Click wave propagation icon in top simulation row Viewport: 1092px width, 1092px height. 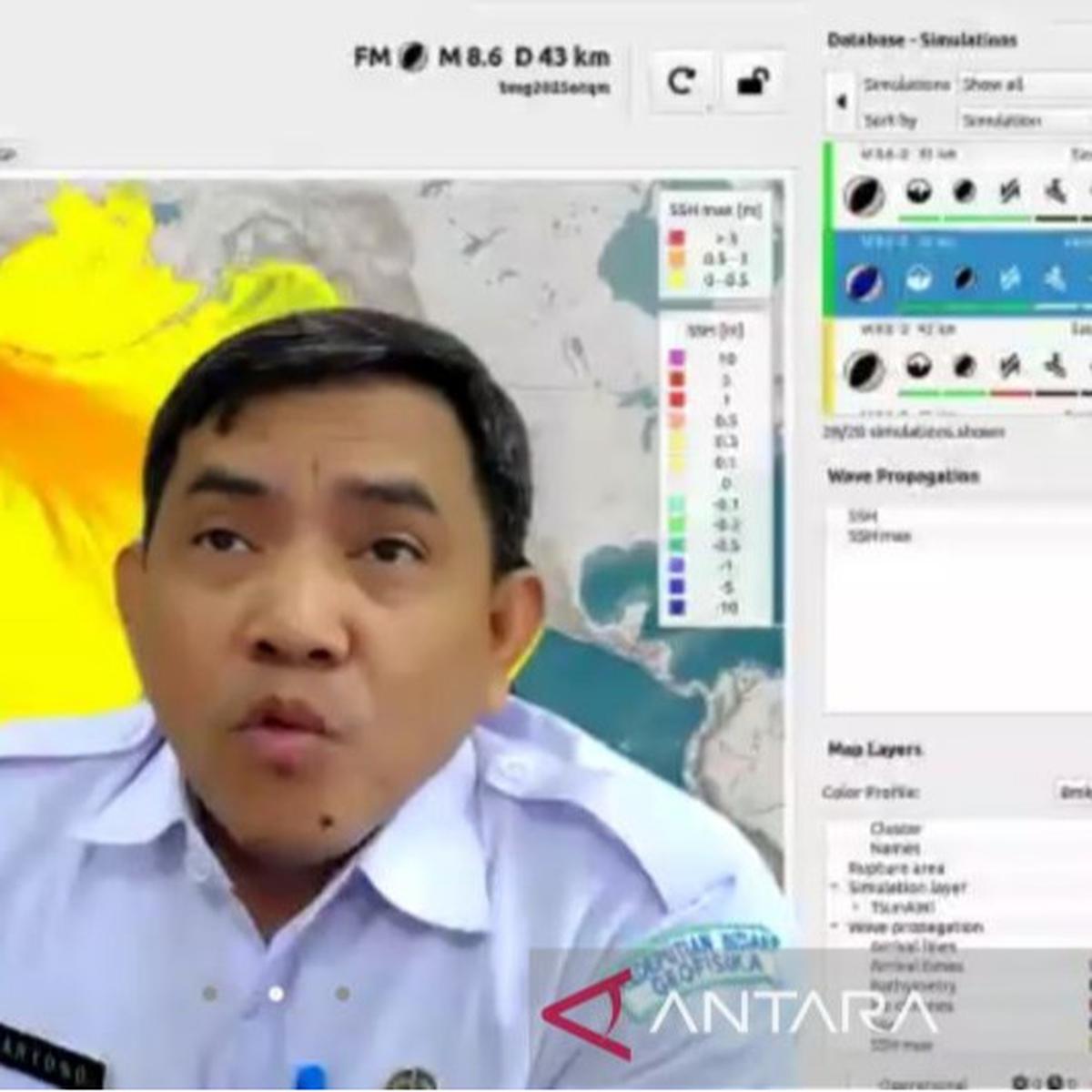click(1009, 192)
